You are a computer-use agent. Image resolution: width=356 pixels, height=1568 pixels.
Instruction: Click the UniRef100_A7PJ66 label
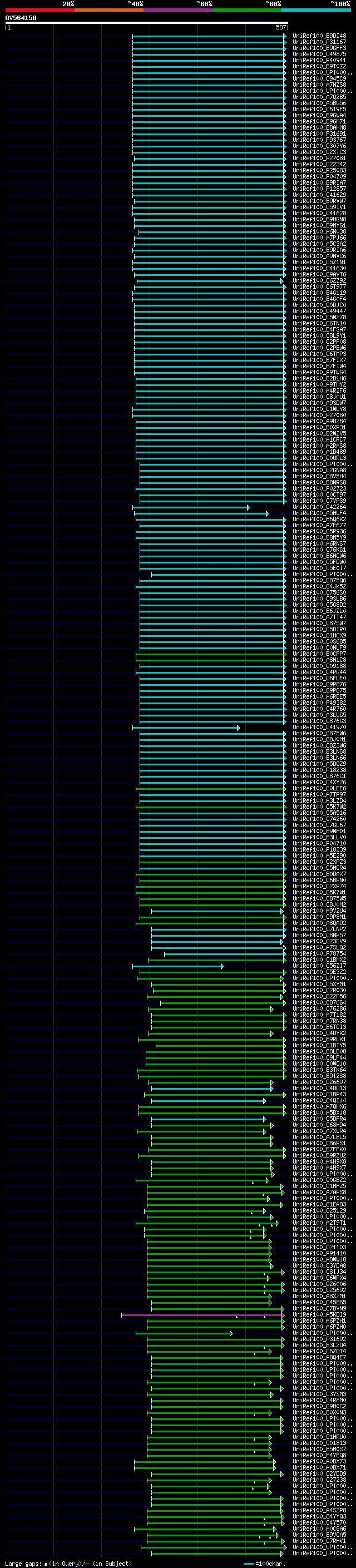[319, 238]
